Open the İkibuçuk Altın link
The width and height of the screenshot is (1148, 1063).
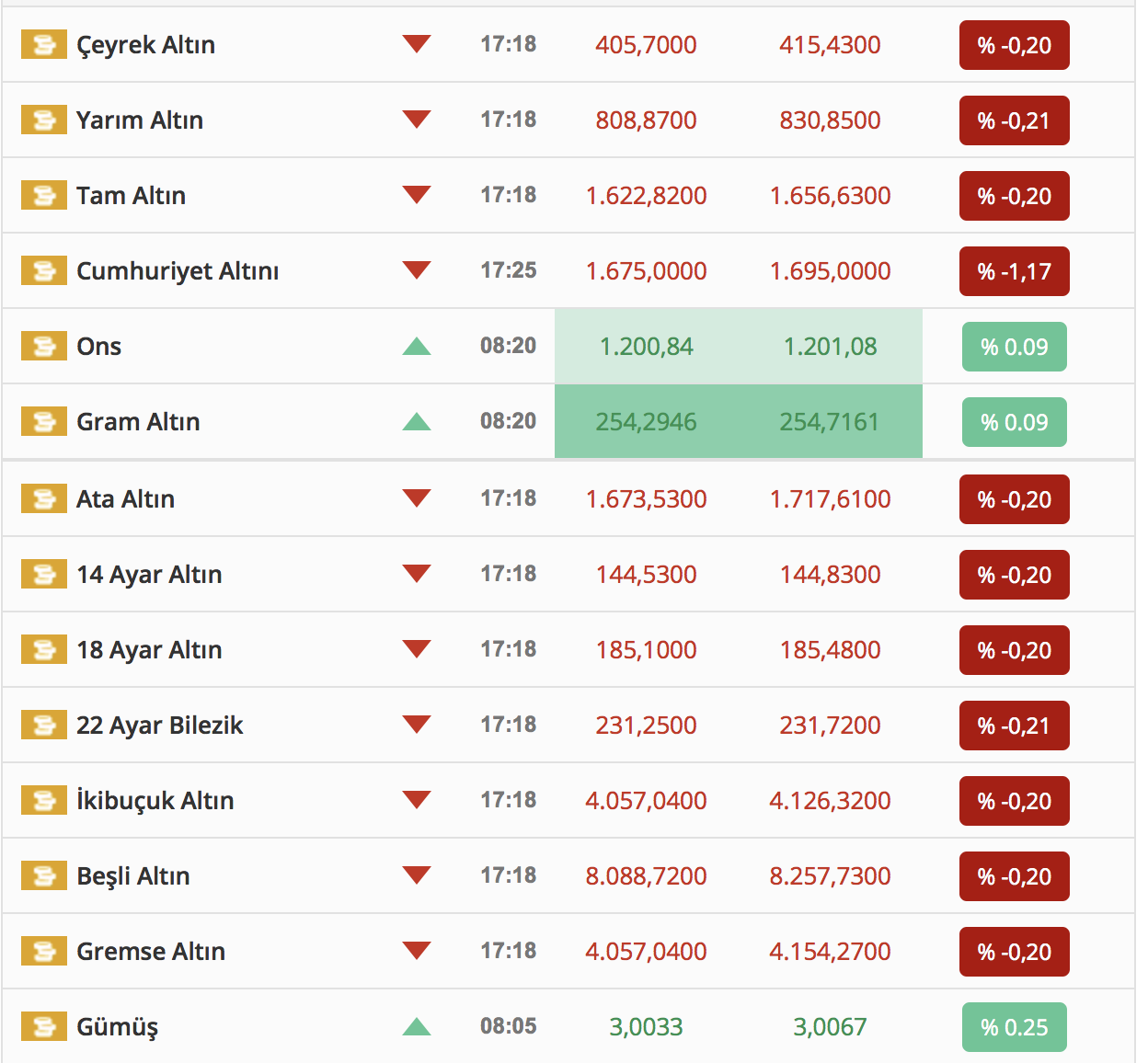tap(155, 801)
